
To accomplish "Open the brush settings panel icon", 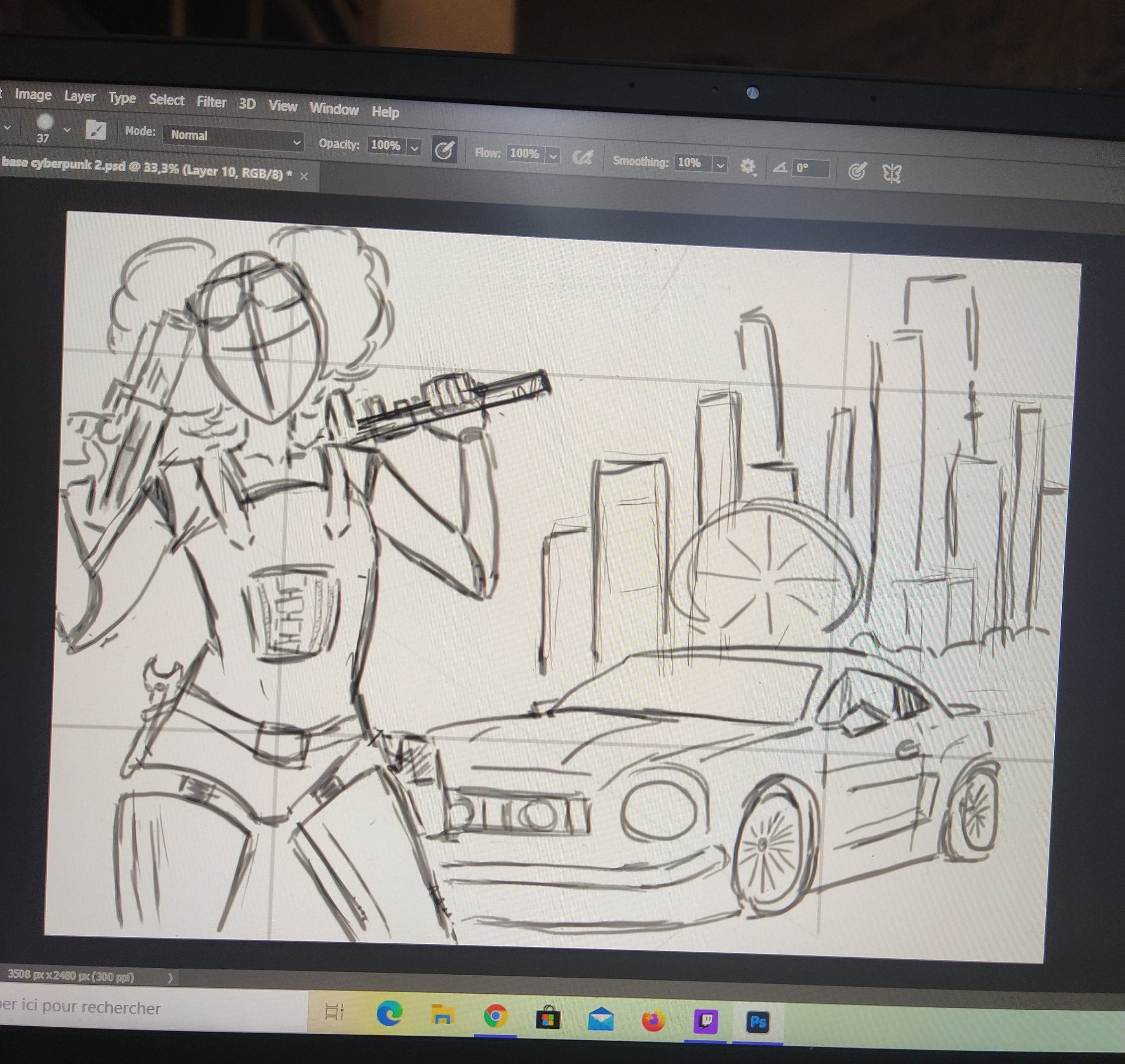I will click(95, 130).
